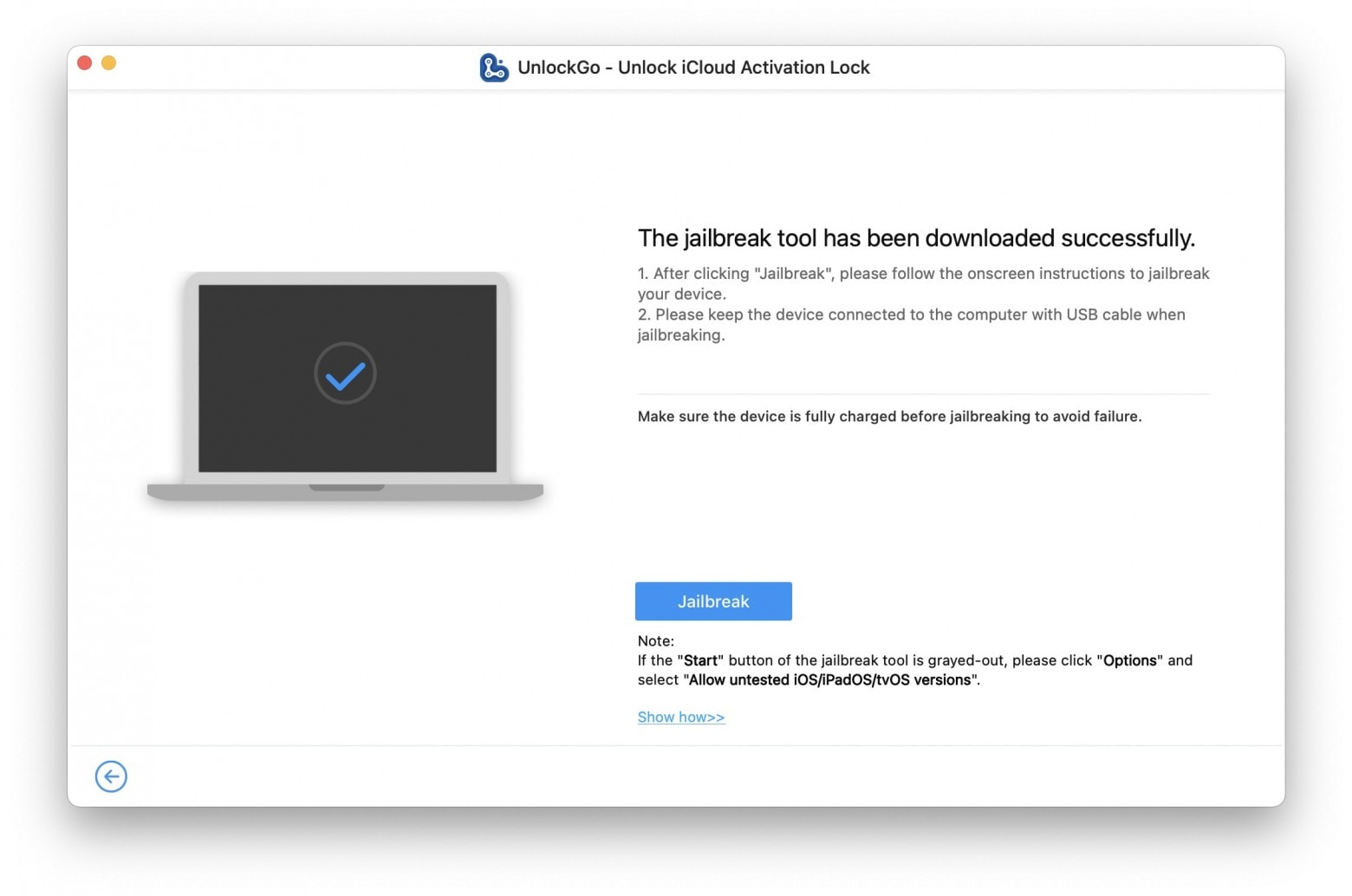The width and height of the screenshot is (1352, 896).
Task: Click the heading about jailbreak tool downloaded successfully
Action: [x=917, y=238]
